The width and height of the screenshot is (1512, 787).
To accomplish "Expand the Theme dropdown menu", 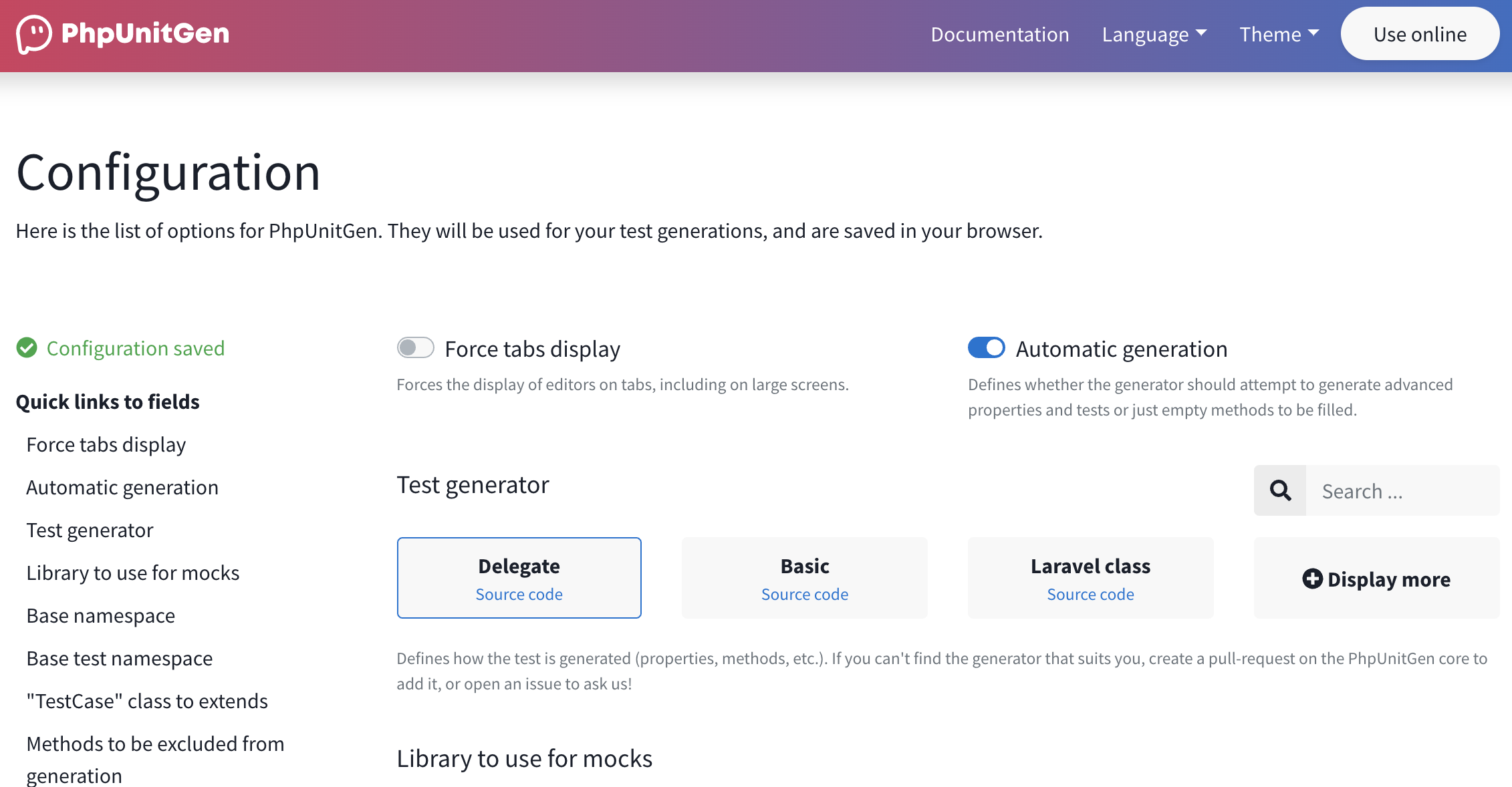I will pos(1279,34).
